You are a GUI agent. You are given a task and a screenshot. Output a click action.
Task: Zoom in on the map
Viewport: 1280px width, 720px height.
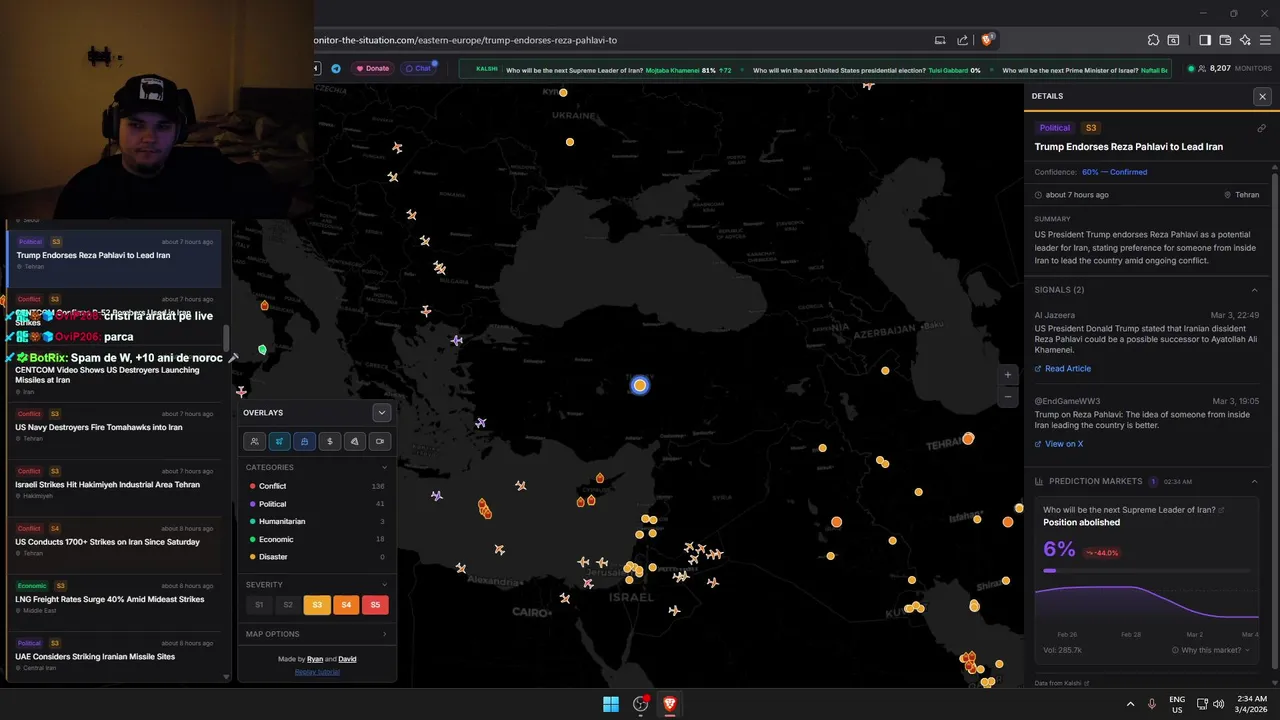tap(1008, 375)
